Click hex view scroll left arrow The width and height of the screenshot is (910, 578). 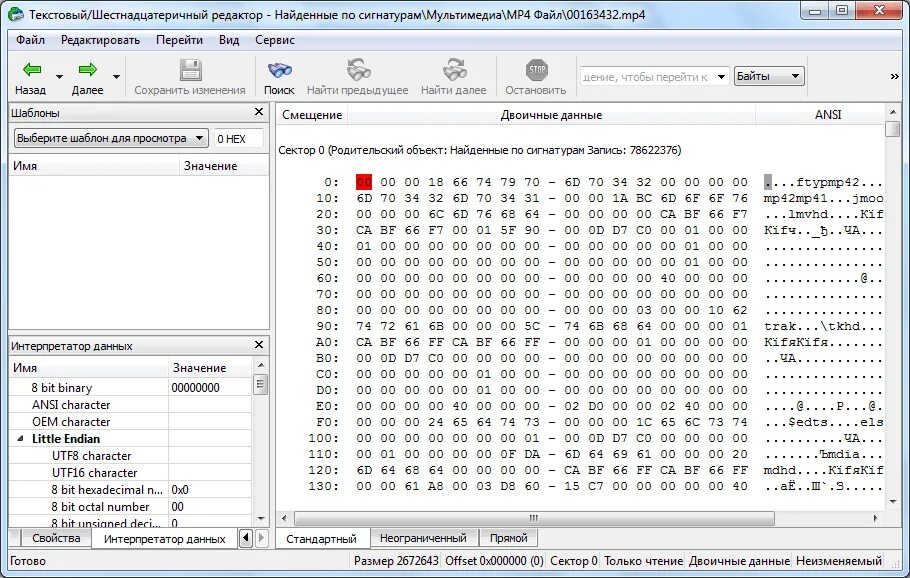(284, 518)
